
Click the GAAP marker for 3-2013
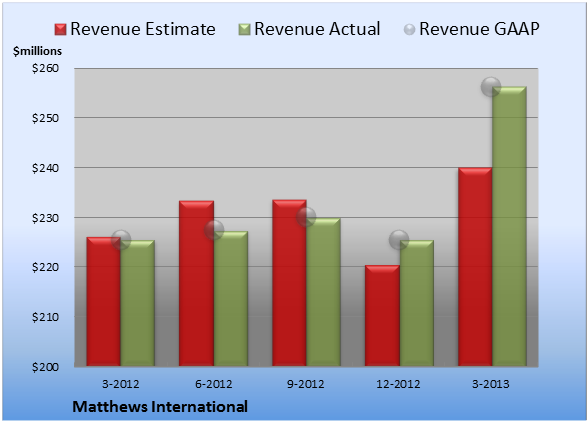tap(491, 87)
